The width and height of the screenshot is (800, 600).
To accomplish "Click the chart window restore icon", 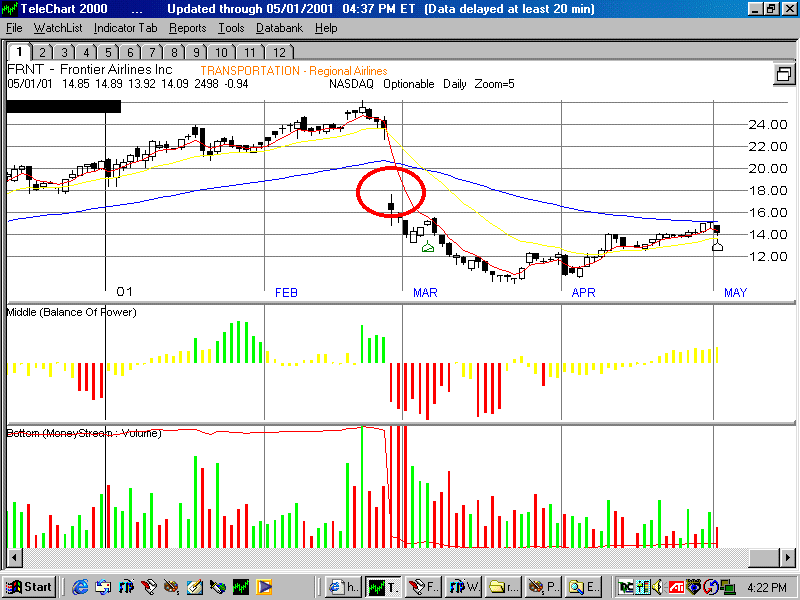I will coord(784,74).
